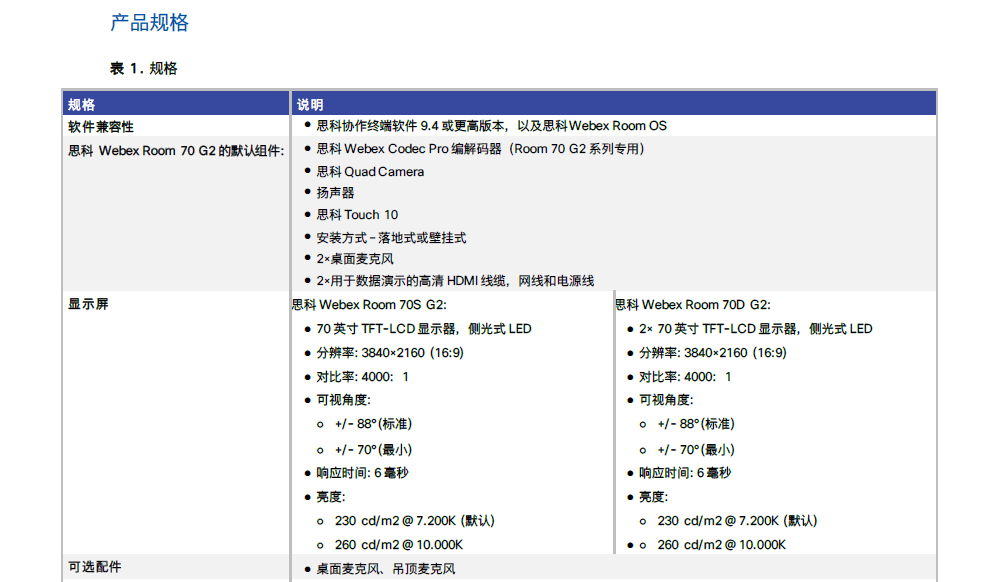Image resolution: width=1000 pixels, height=582 pixels.
Task: Select the 显示屏 row label
Action: (88, 304)
